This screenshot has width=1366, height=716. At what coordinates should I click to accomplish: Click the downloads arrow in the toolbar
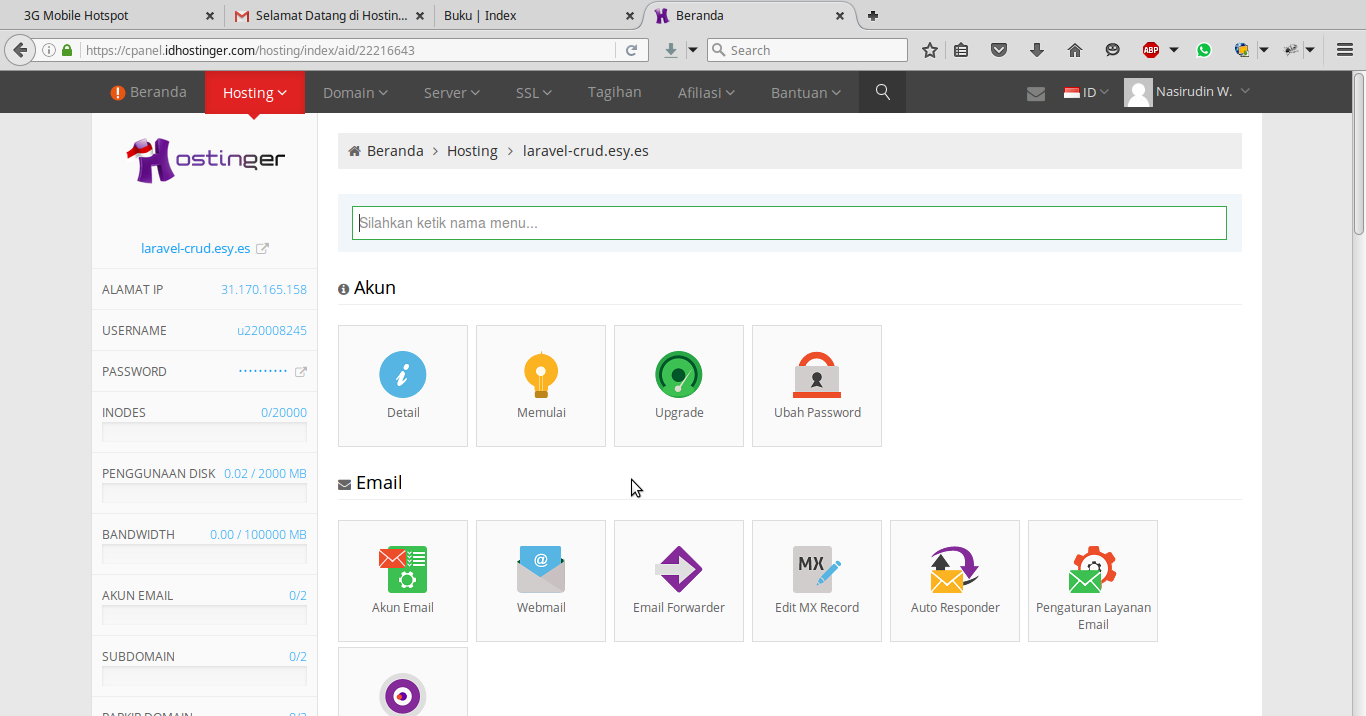pos(1037,50)
